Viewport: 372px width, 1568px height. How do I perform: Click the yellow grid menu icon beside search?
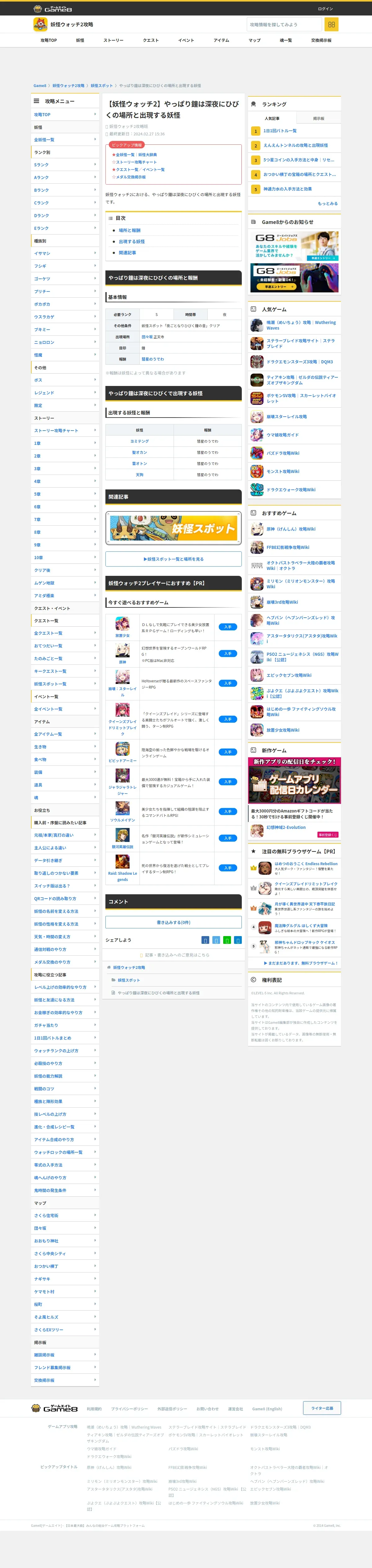tap(331, 24)
